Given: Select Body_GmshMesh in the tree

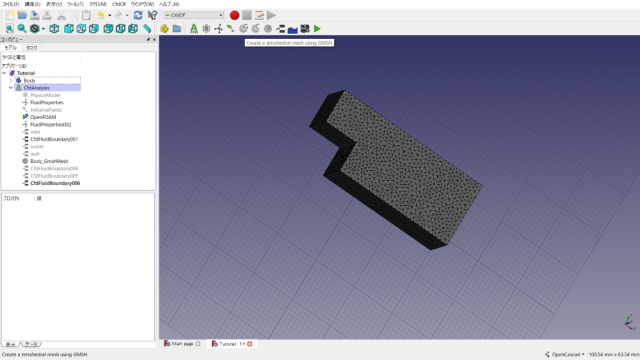Looking at the screenshot, I should coord(49,161).
